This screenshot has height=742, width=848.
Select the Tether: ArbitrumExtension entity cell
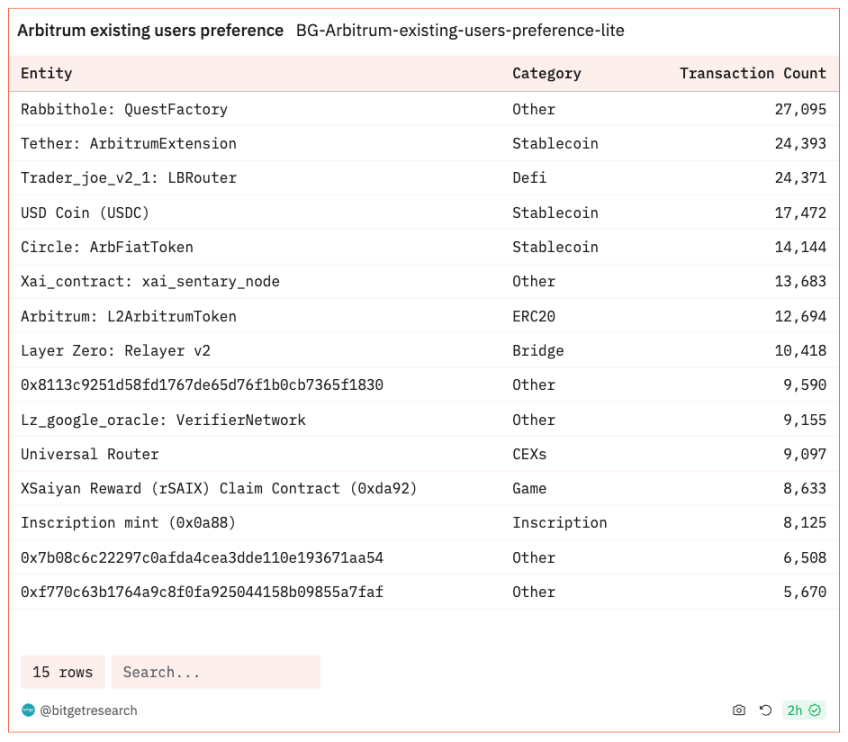pyautogui.click(x=128, y=143)
